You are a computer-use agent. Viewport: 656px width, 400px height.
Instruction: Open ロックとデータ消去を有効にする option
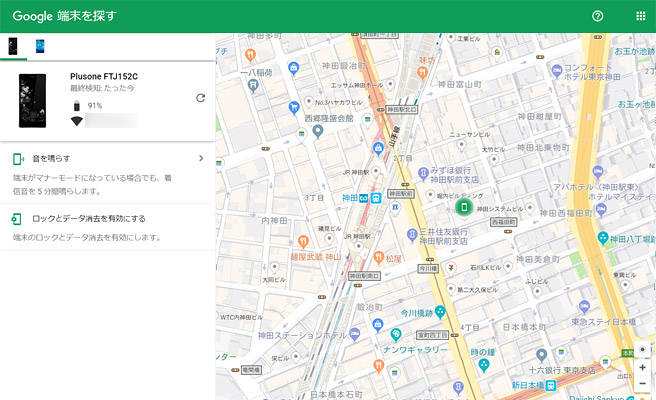108,227
